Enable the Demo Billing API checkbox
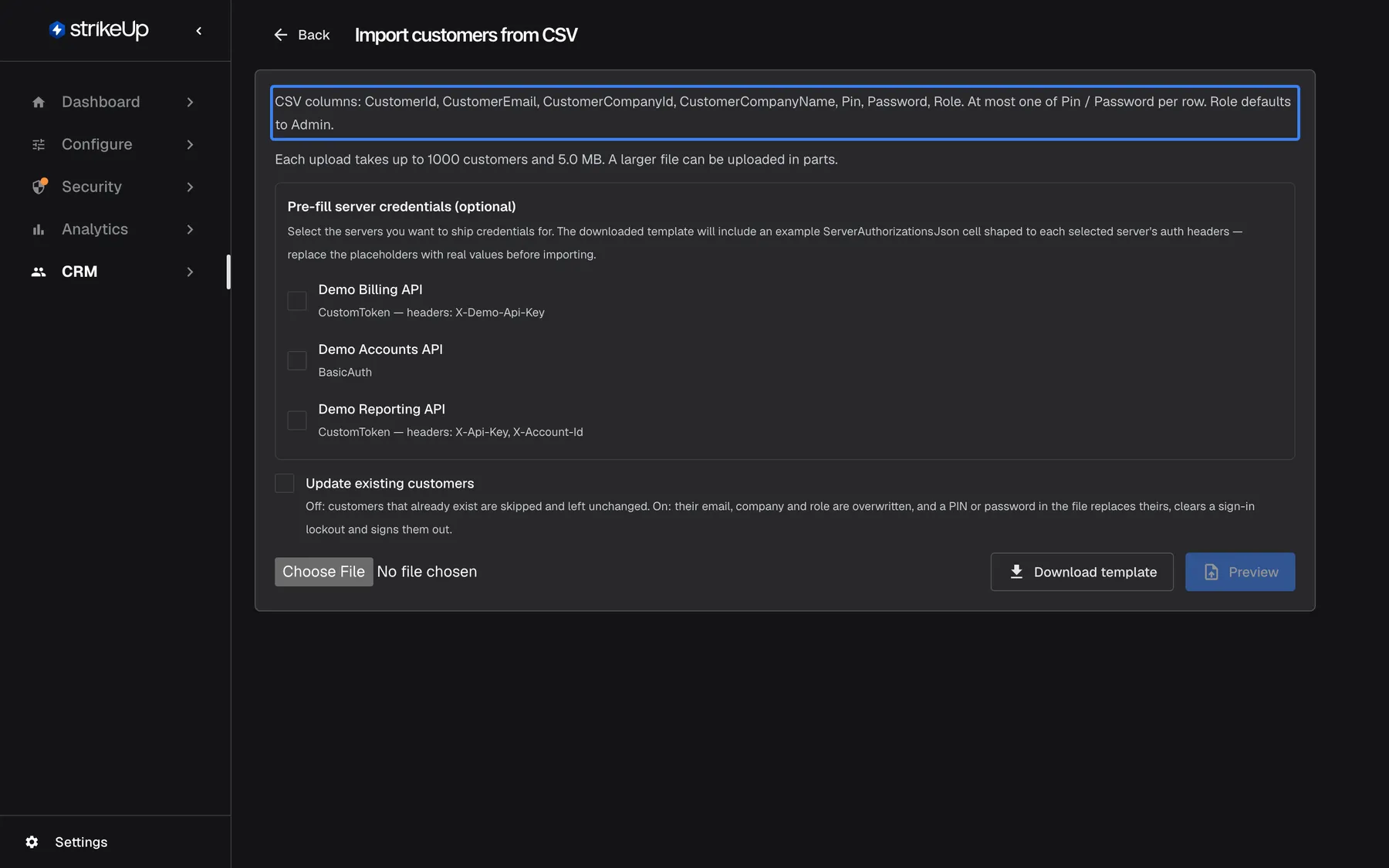 pyautogui.click(x=297, y=301)
